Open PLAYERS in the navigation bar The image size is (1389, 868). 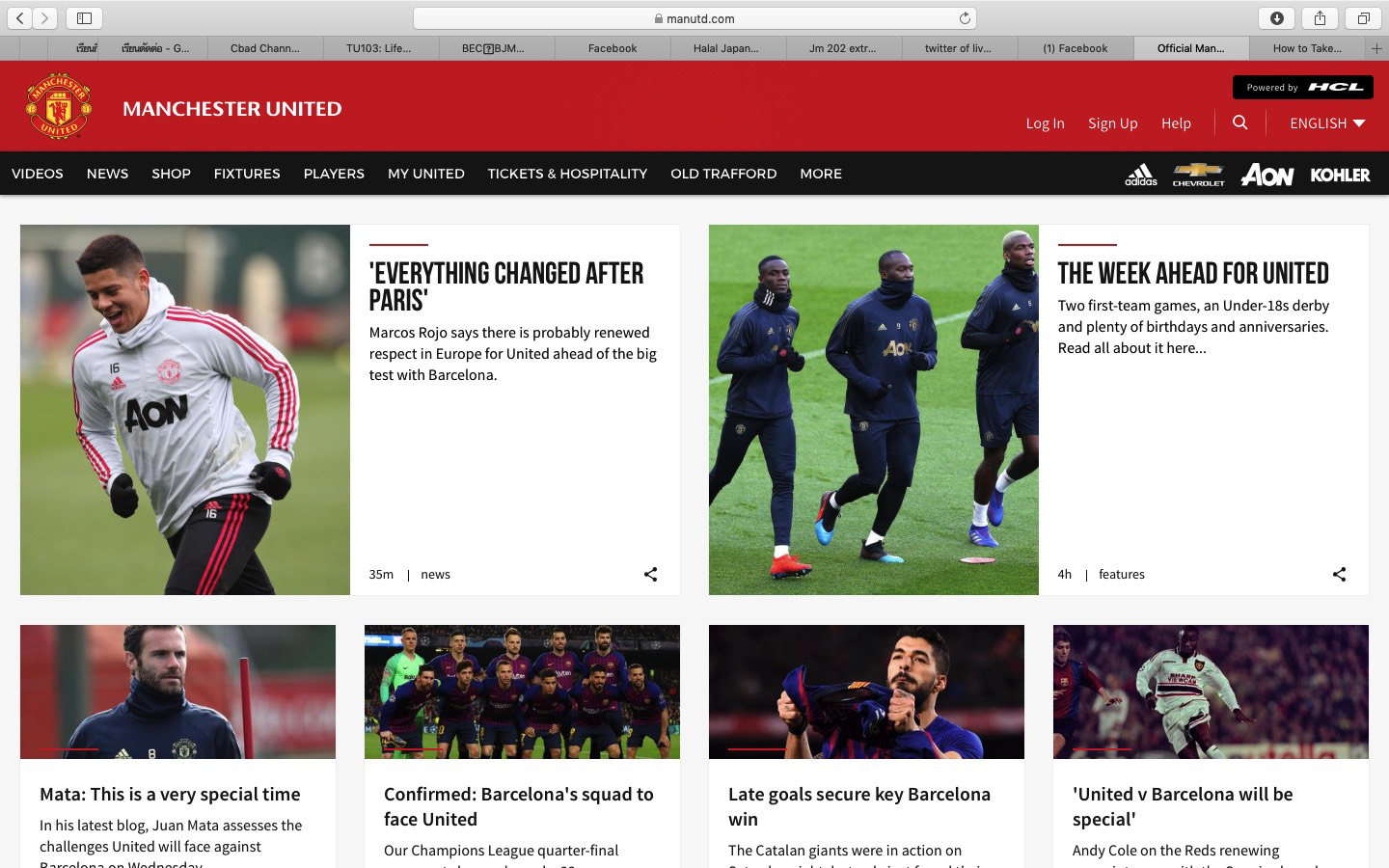pyautogui.click(x=334, y=174)
